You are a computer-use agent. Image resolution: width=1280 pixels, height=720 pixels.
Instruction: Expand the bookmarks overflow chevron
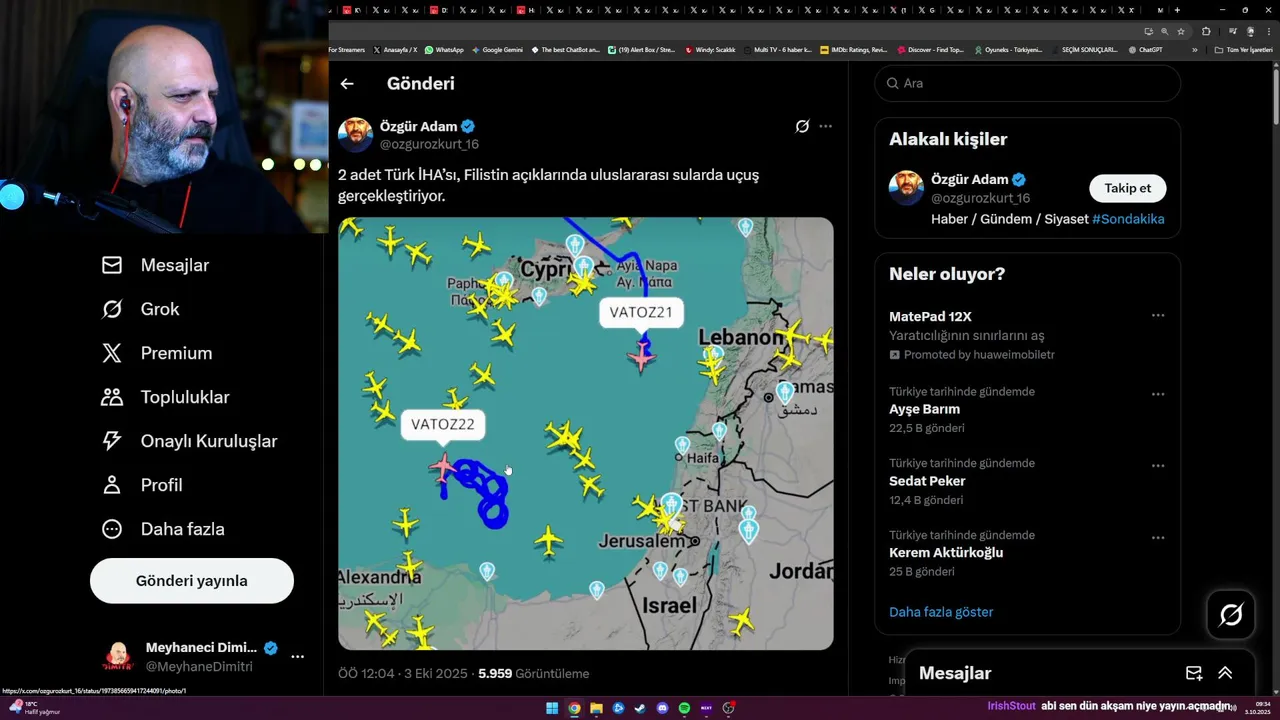[x=1194, y=49]
